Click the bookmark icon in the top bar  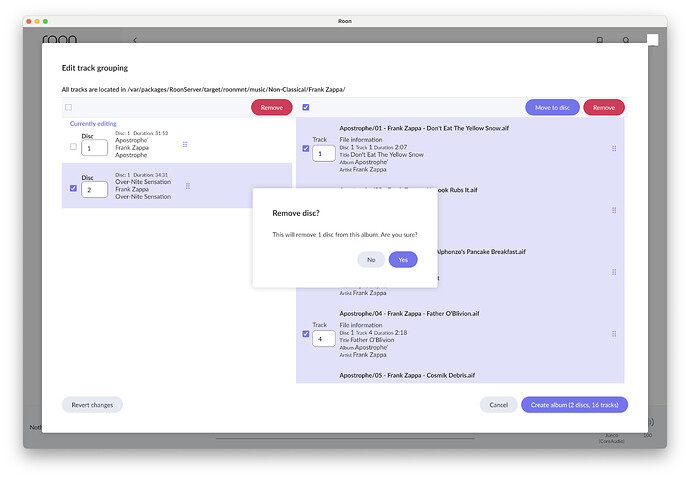pyautogui.click(x=600, y=41)
